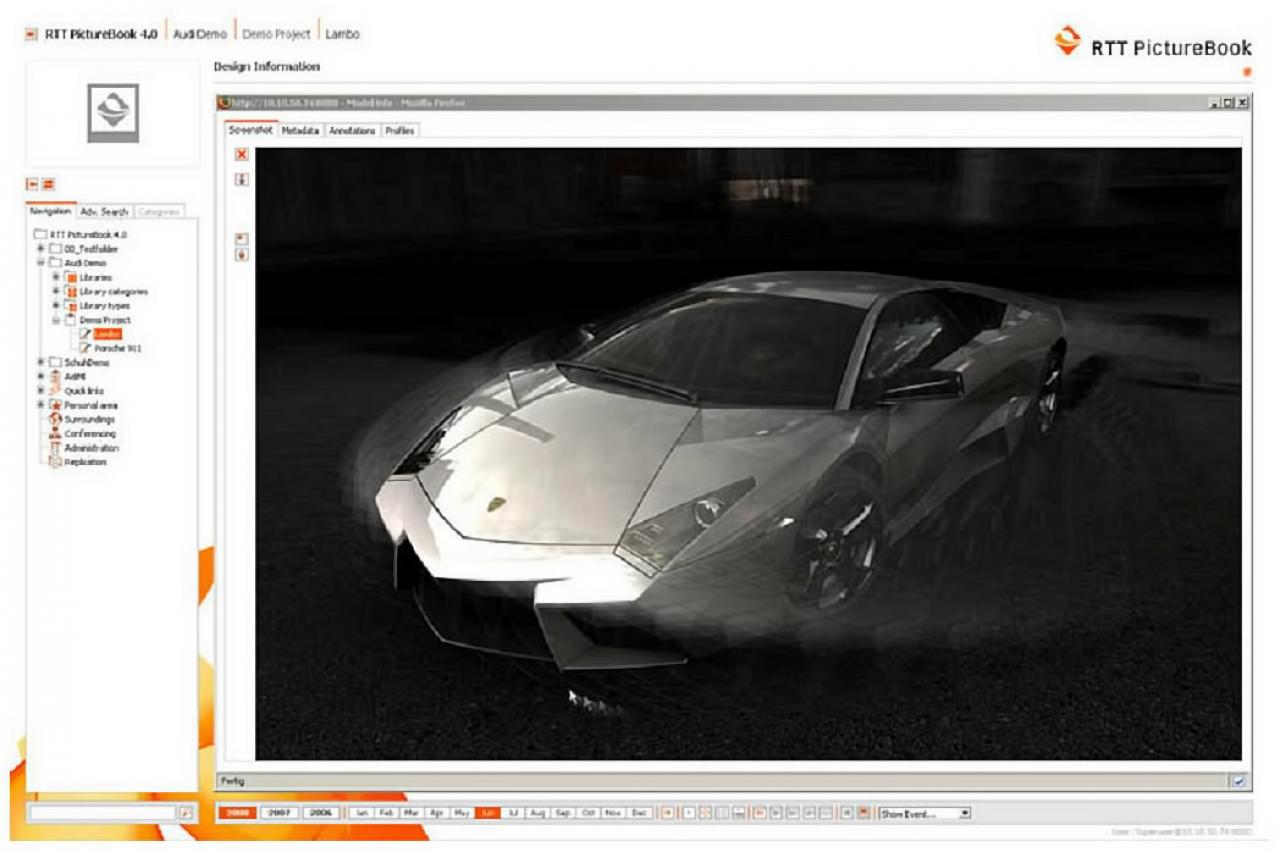The image size is (1280, 852).
Task: Select the Screenshot tab
Action: (x=251, y=130)
